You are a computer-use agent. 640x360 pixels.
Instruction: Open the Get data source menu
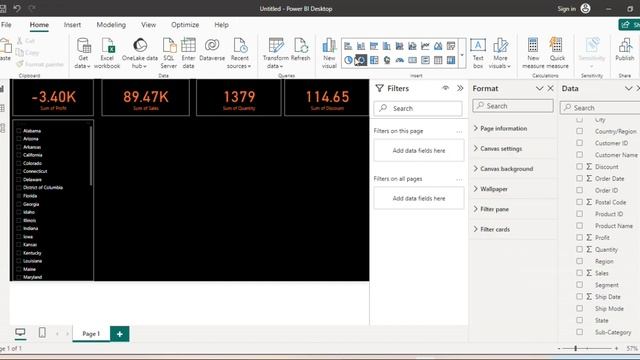(x=83, y=53)
